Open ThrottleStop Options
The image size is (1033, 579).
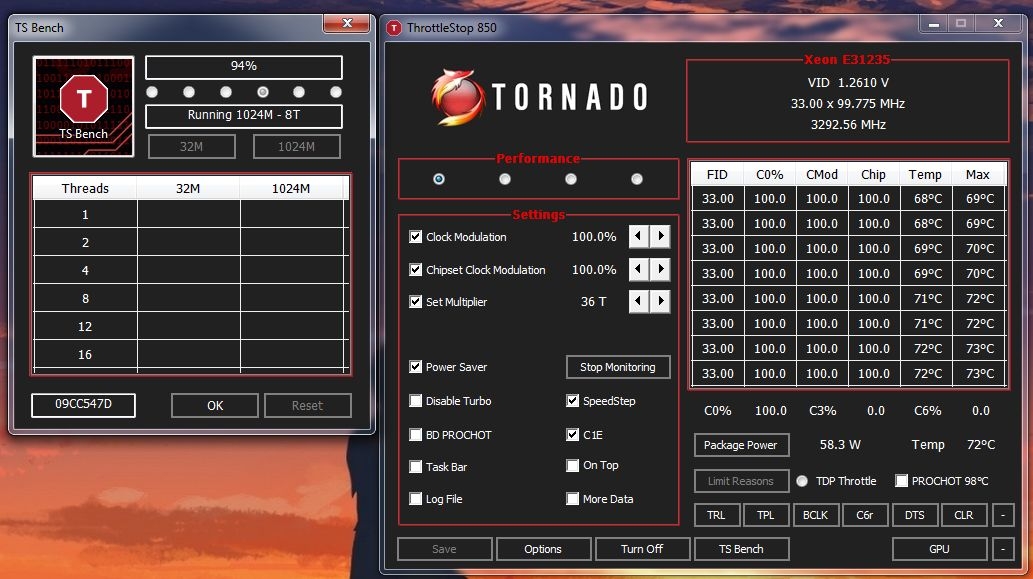pos(543,549)
